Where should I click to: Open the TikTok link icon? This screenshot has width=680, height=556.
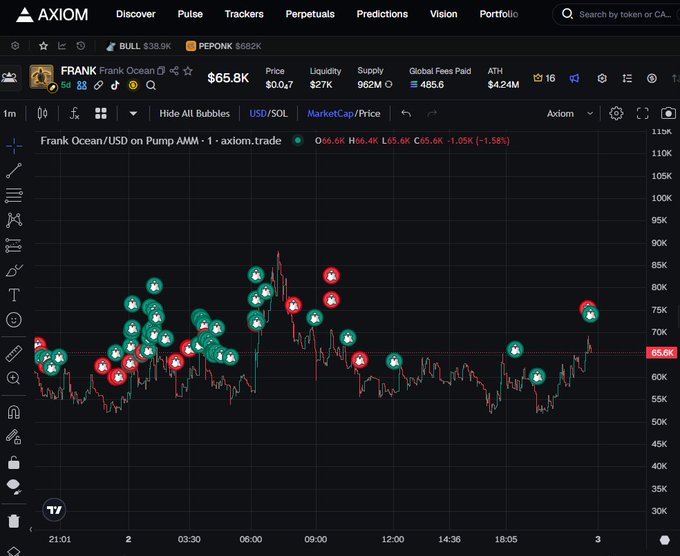pyautogui.click(x=115, y=85)
